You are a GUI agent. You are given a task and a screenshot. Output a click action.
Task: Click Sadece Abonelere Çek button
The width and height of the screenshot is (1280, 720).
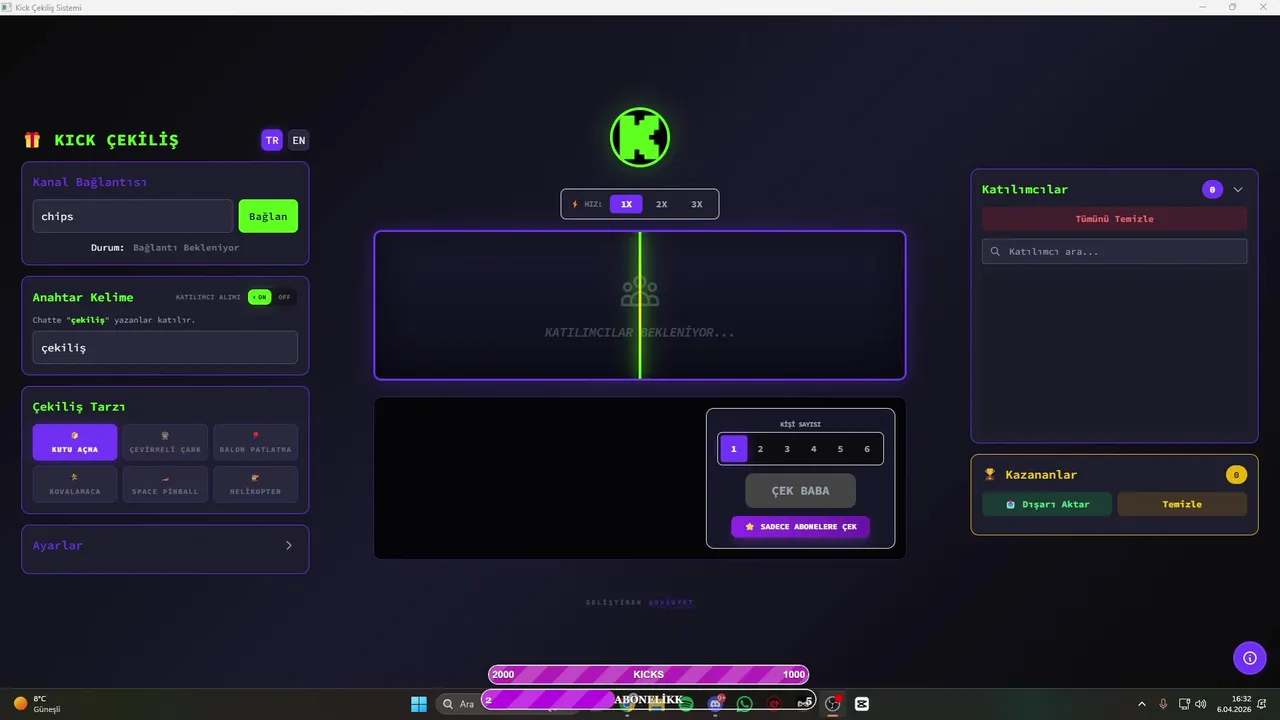[x=800, y=527]
